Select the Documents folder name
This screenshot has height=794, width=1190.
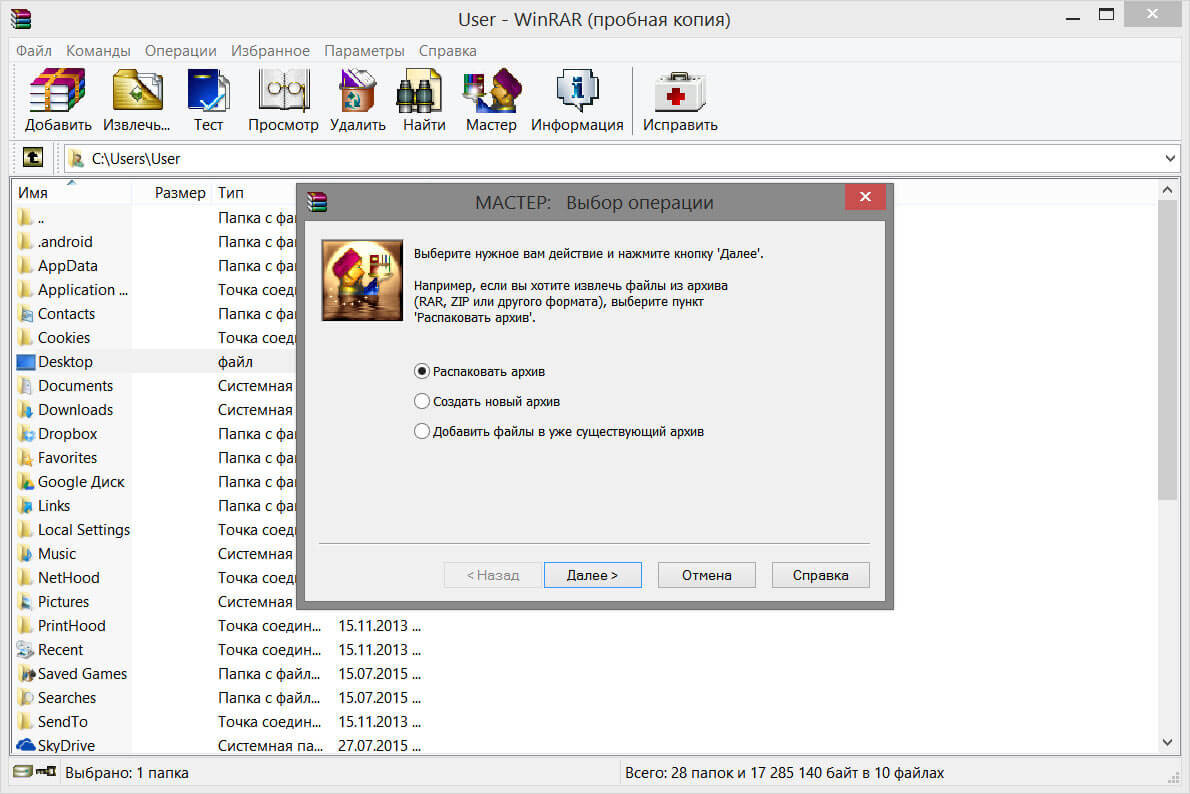tap(75, 386)
